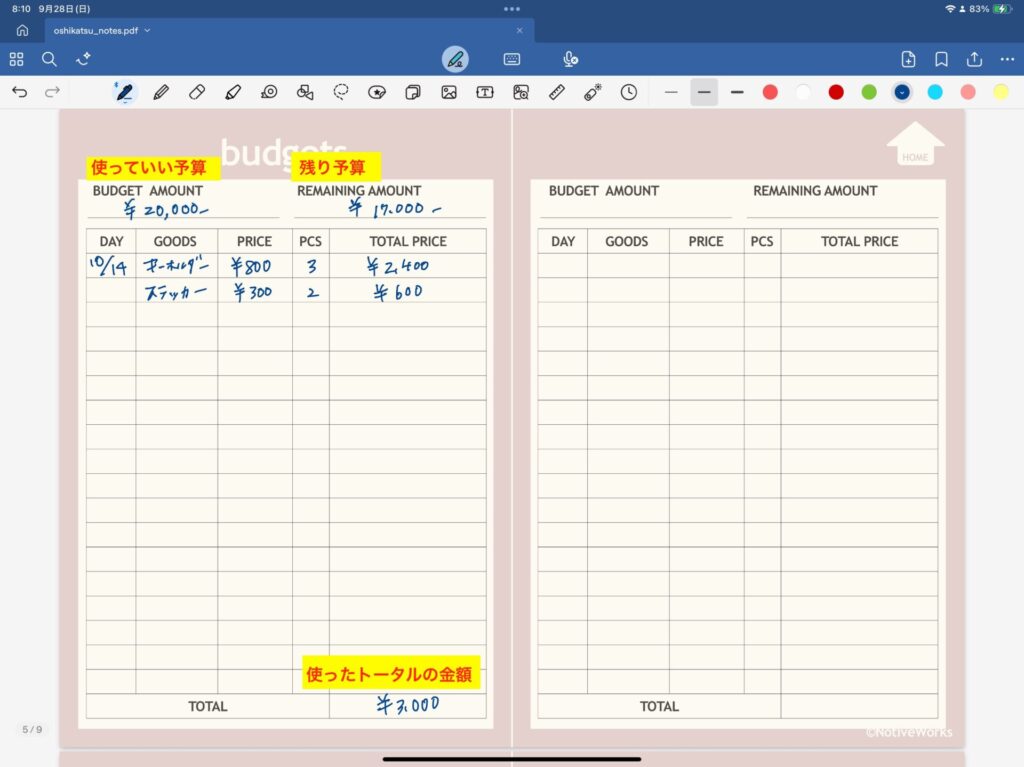Expand the oshikatsu_notes.pdf title dropdown

point(148,30)
